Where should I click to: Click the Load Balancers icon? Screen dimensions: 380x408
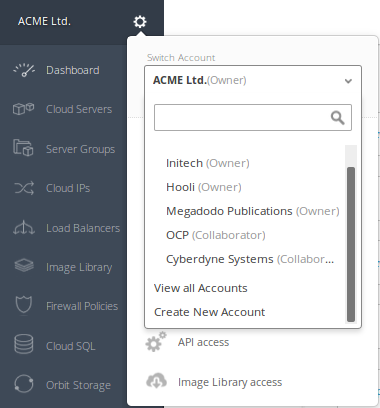(24, 227)
